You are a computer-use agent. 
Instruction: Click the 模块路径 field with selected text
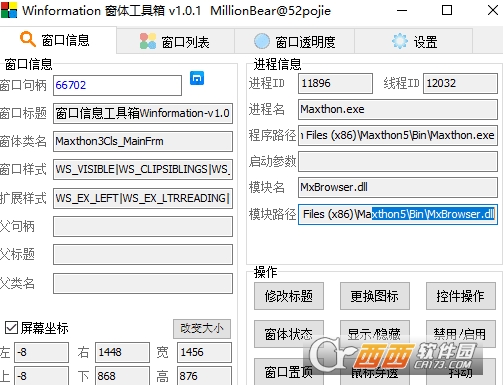point(398,214)
